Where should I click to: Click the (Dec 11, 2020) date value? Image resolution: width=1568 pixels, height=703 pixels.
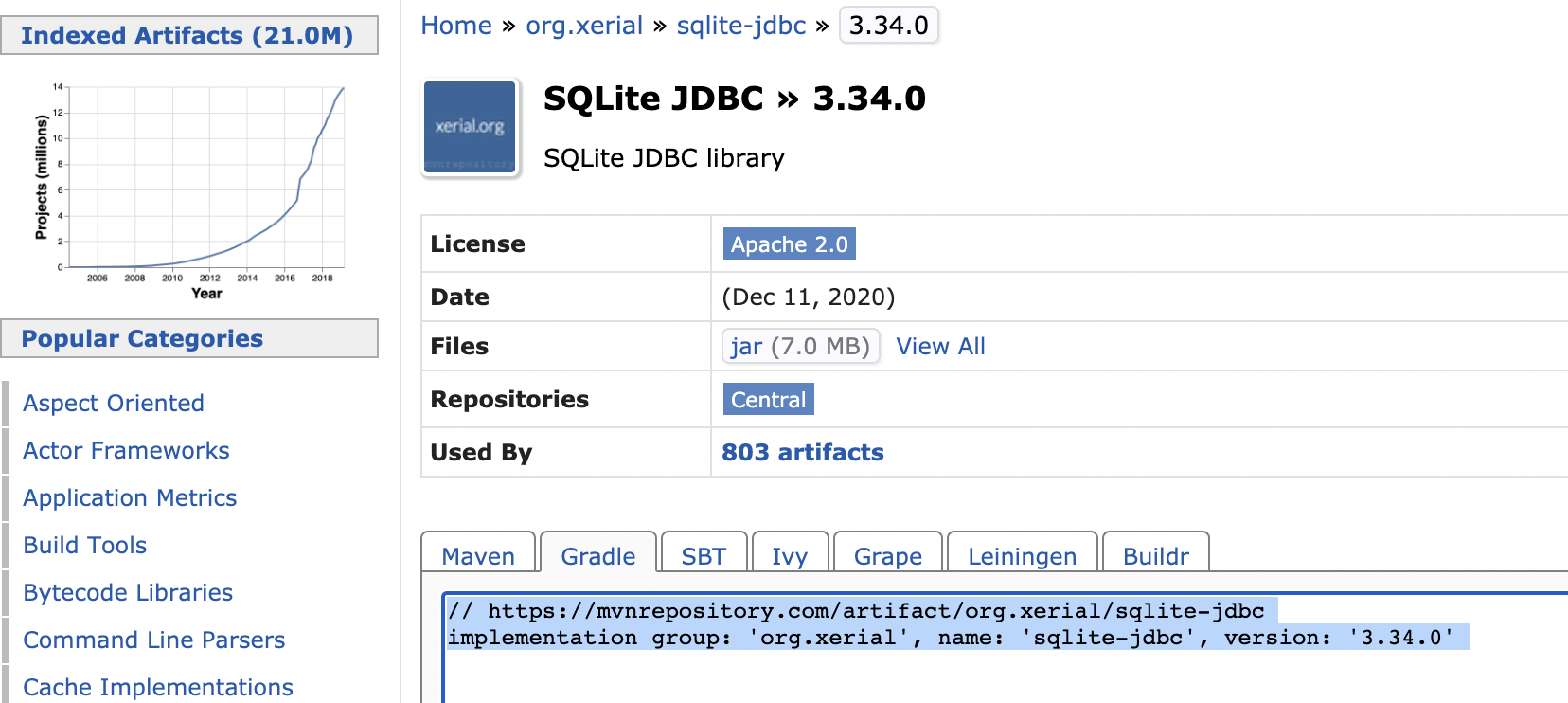(809, 297)
